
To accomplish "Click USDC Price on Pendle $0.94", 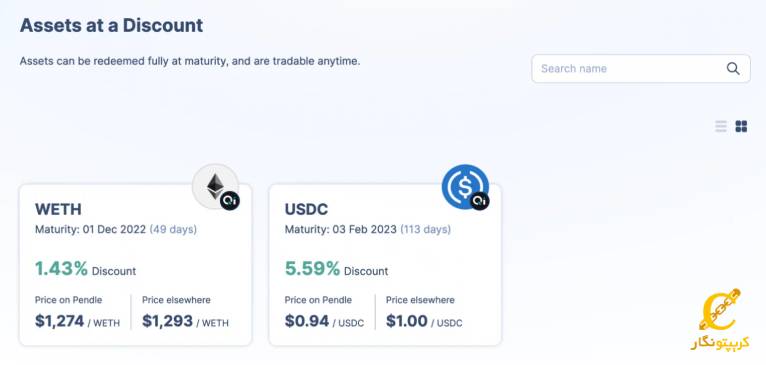I will [x=307, y=321].
